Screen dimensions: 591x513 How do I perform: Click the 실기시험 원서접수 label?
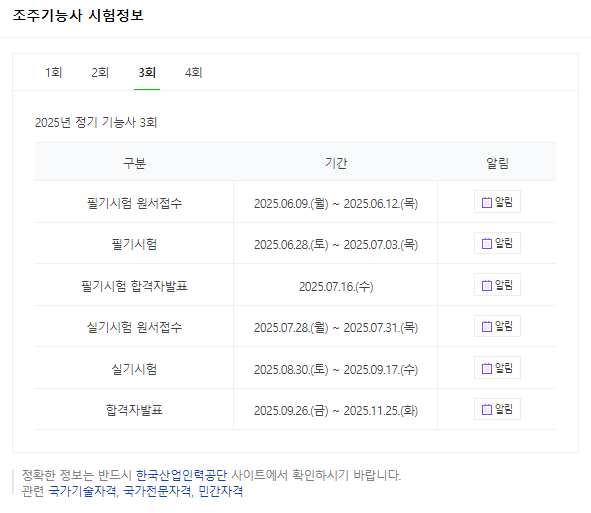click(134, 327)
